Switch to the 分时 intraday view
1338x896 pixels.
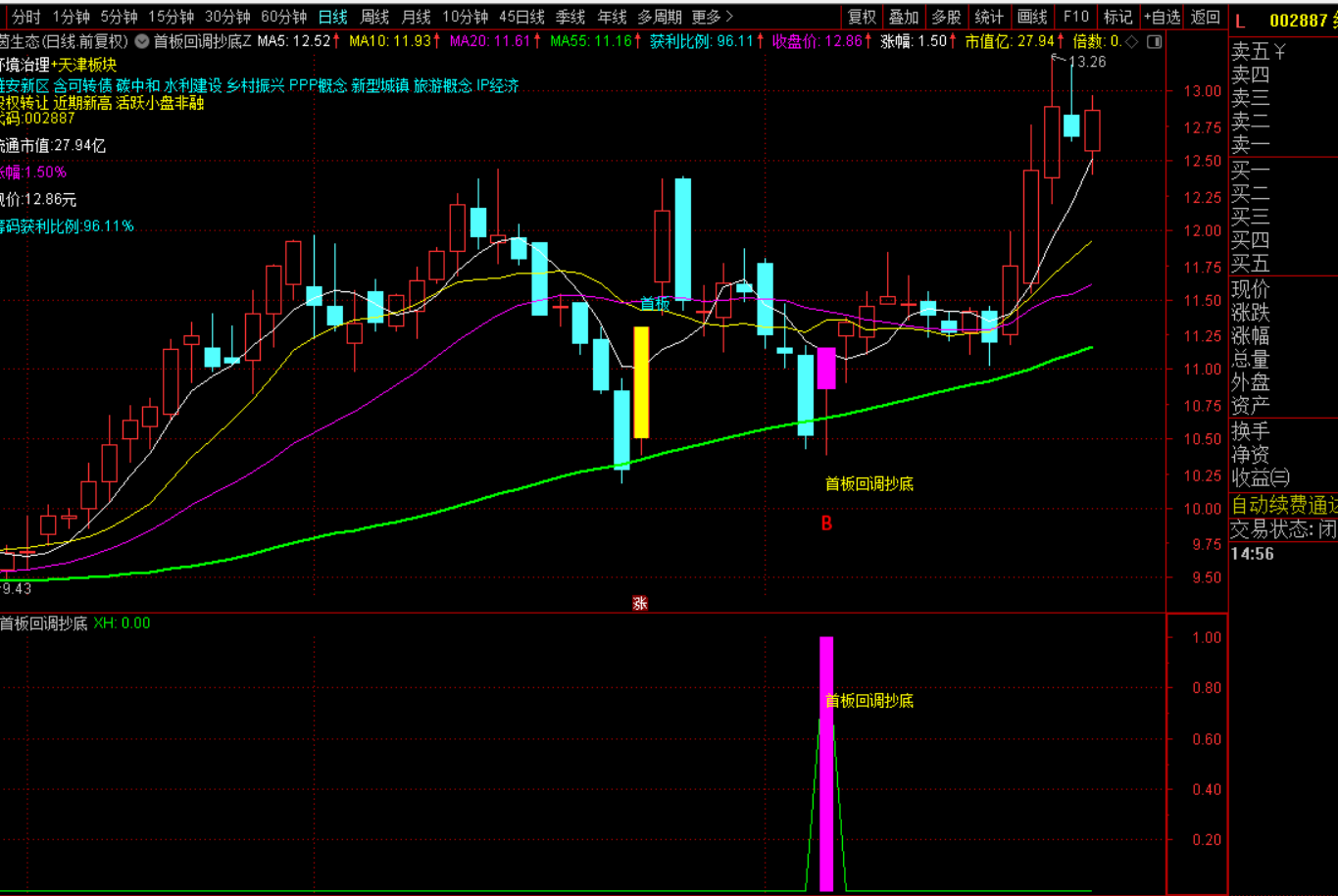(x=26, y=17)
